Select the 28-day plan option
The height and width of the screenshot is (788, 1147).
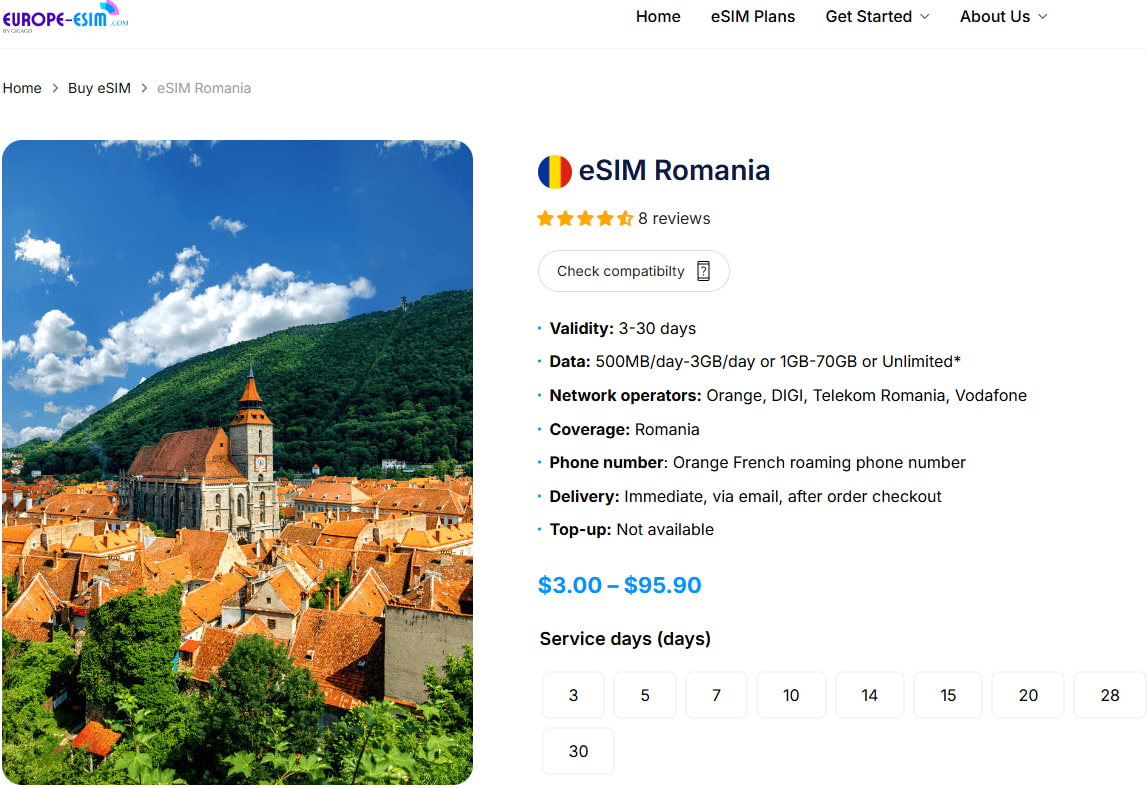point(1108,694)
